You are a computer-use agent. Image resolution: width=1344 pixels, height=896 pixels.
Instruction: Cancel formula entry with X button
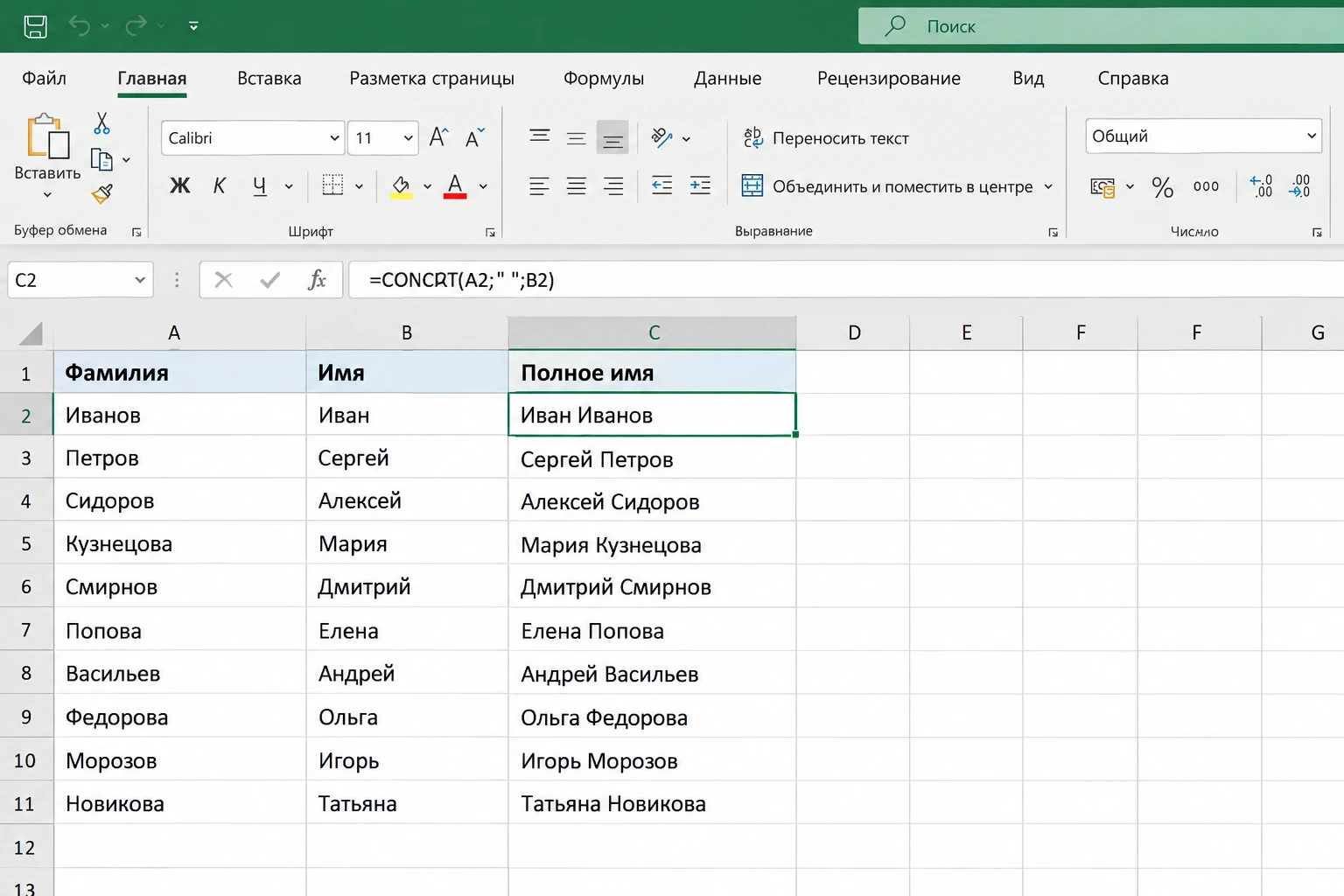pyautogui.click(x=224, y=280)
